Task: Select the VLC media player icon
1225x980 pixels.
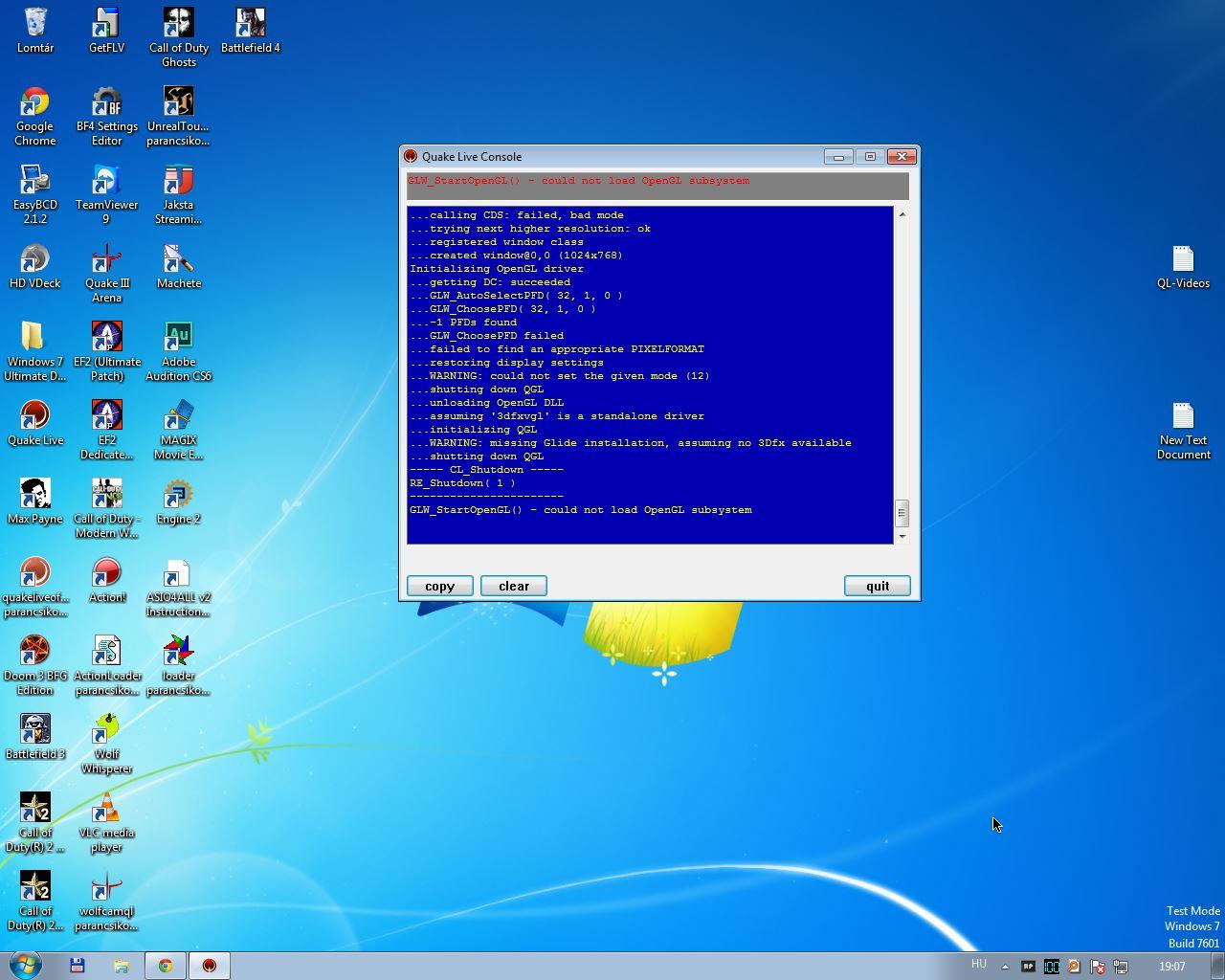Action: 106,823
